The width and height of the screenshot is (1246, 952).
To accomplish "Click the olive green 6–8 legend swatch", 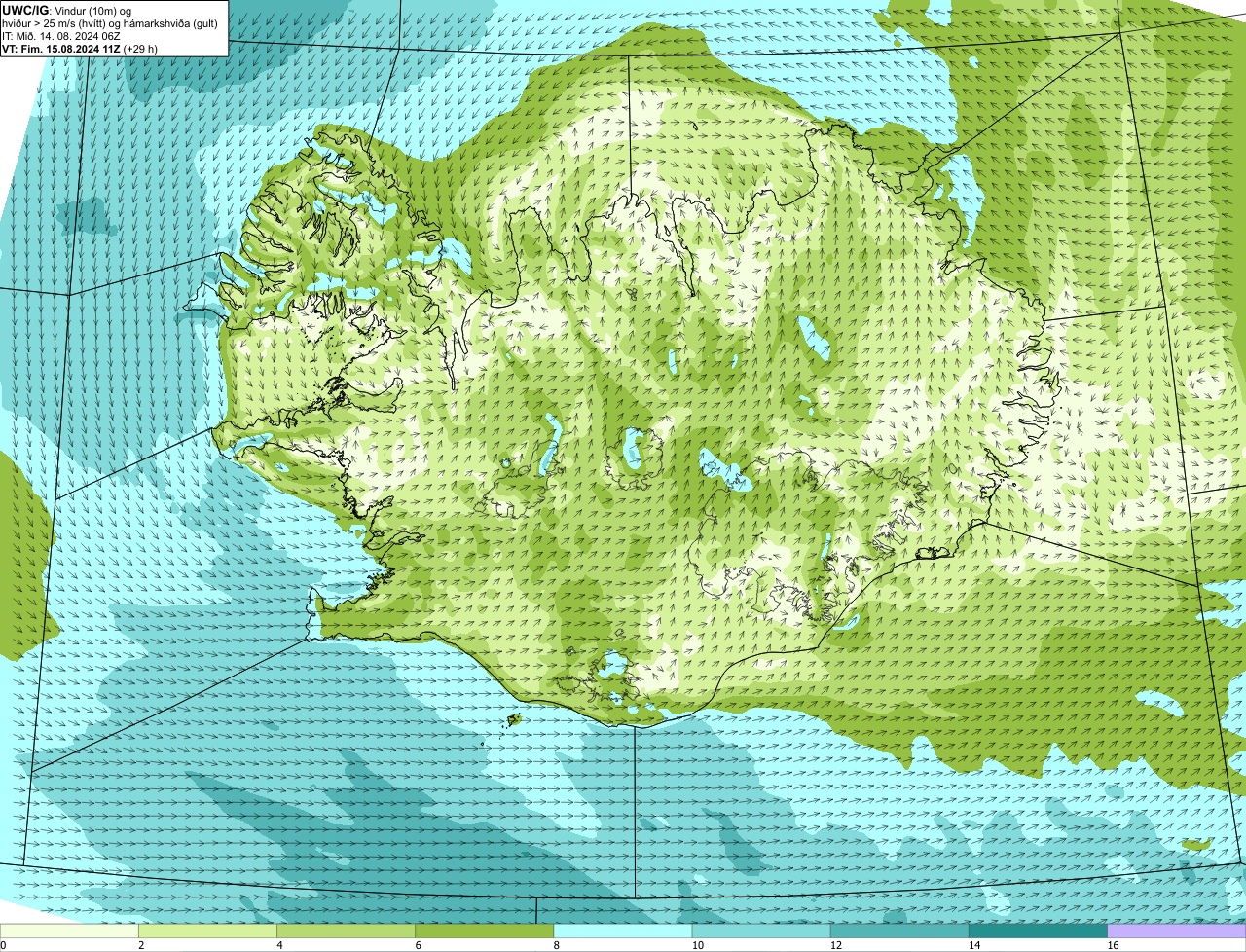I will (x=485, y=931).
